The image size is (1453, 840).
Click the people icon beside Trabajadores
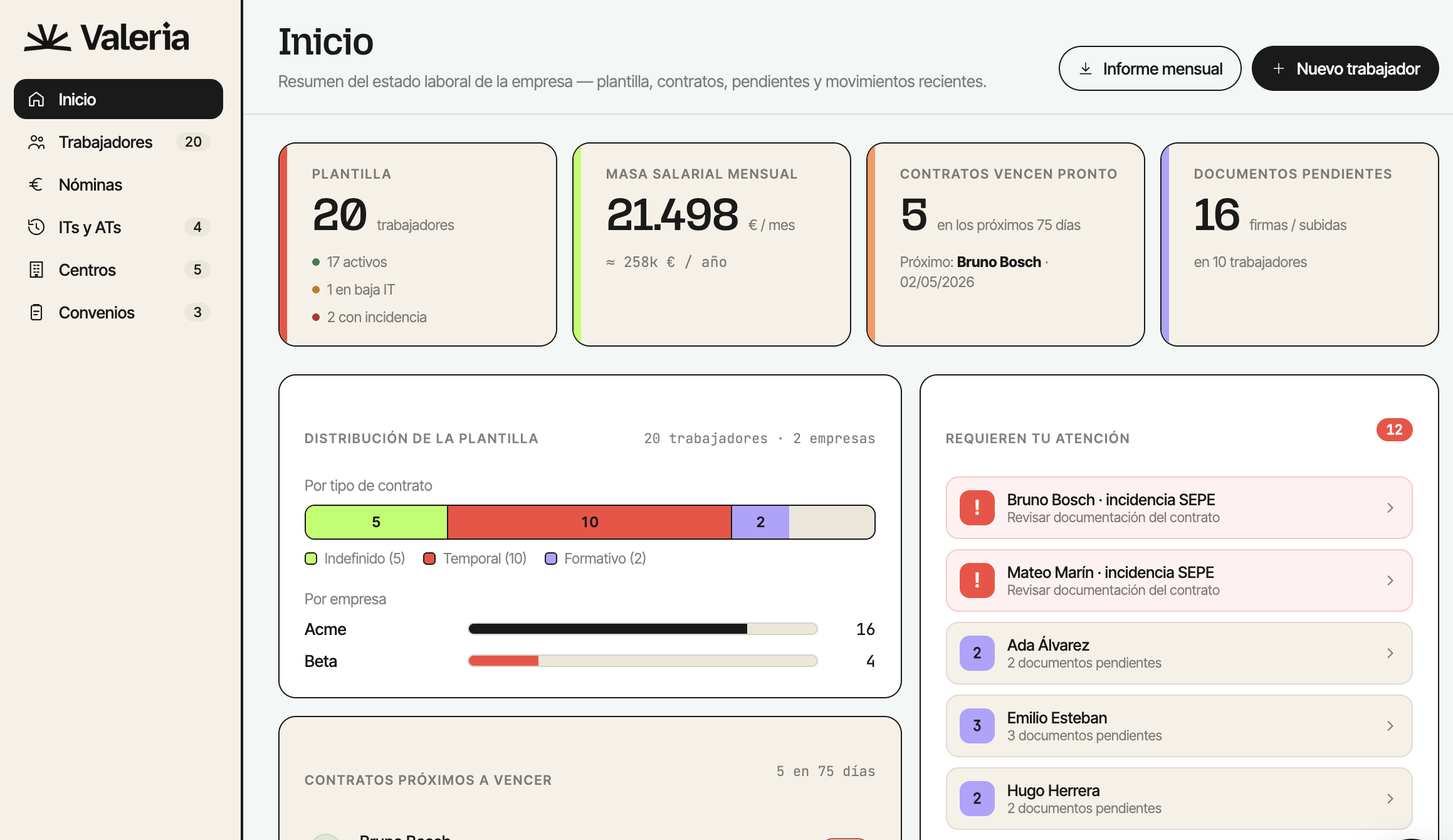(36, 142)
